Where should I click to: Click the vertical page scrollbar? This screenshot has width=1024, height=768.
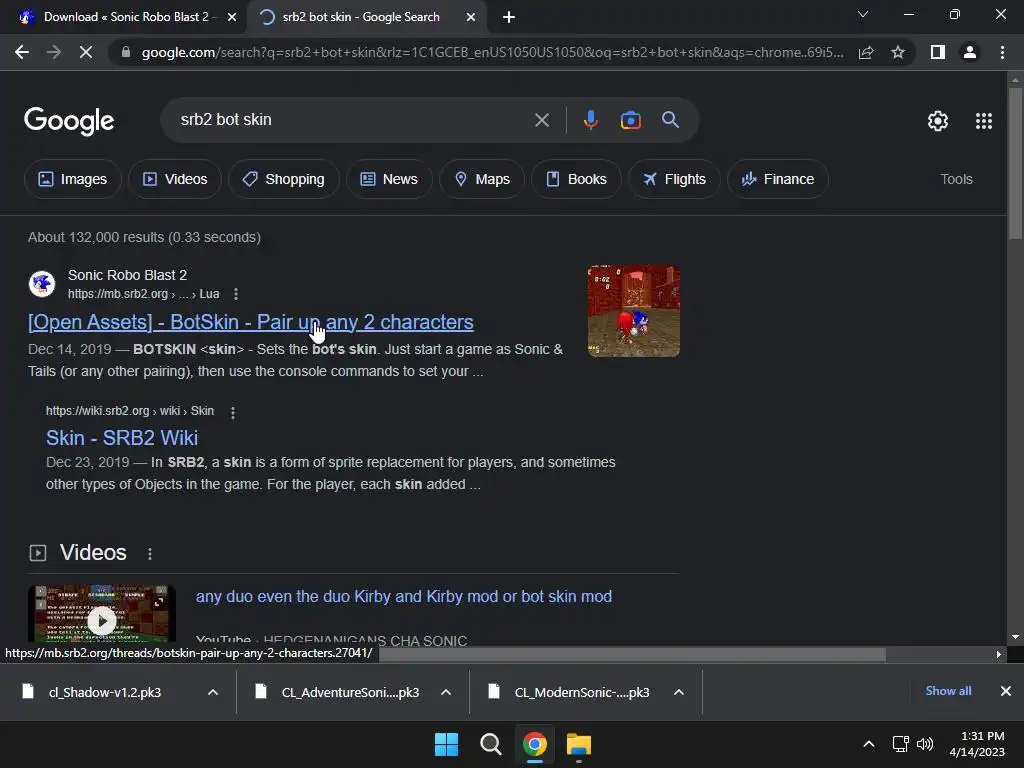click(1015, 163)
